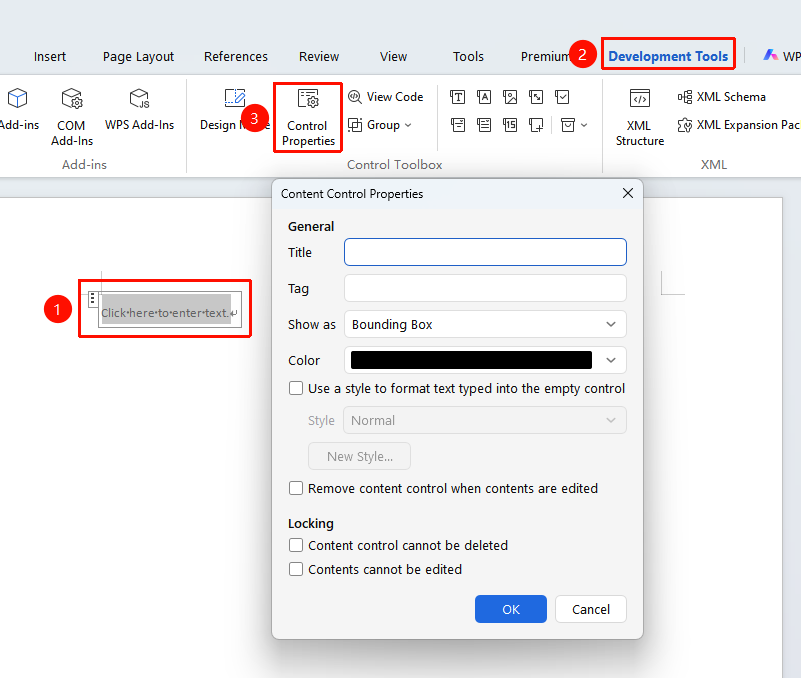Tick 'Contents cannot be edited' checkbox

296,569
